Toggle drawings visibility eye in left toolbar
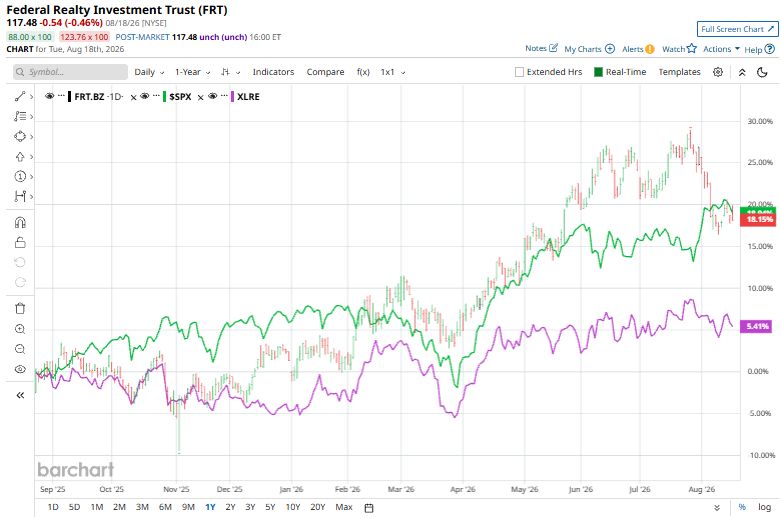781x523 pixels. pos(20,369)
